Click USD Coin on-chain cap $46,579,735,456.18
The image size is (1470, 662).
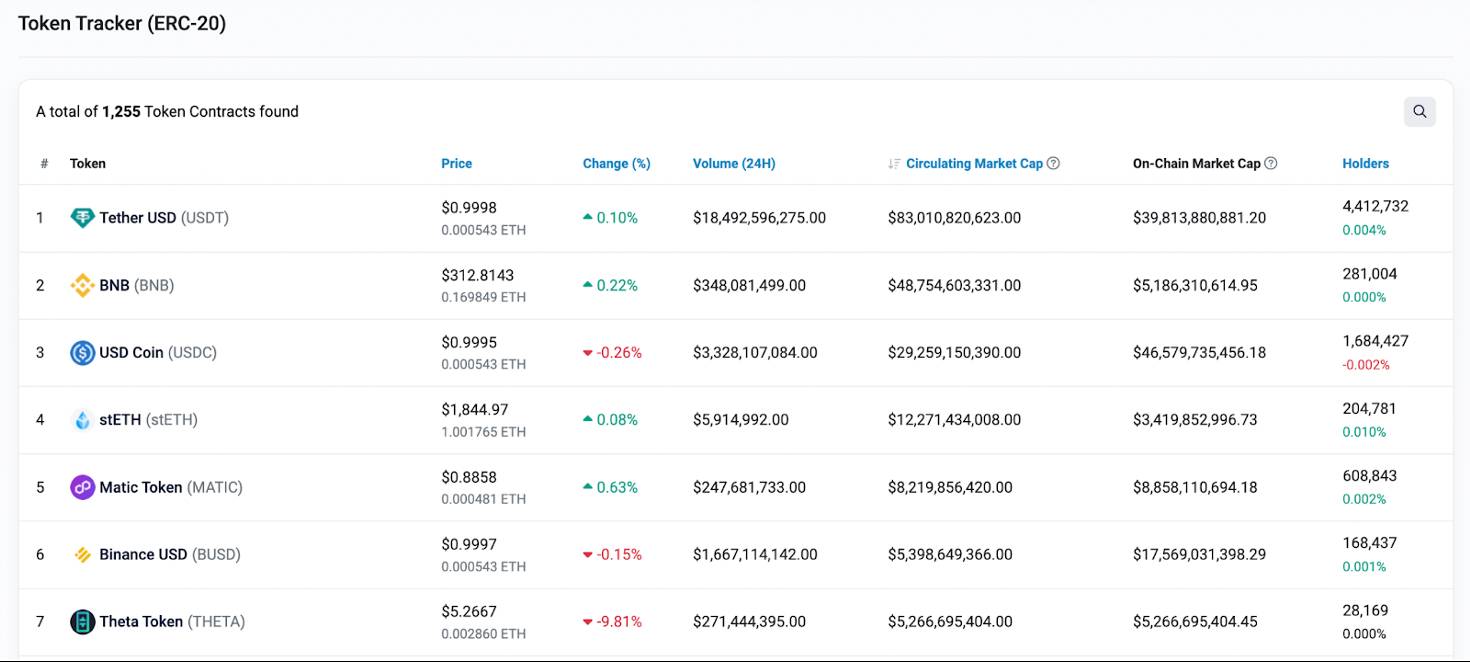(1200, 352)
